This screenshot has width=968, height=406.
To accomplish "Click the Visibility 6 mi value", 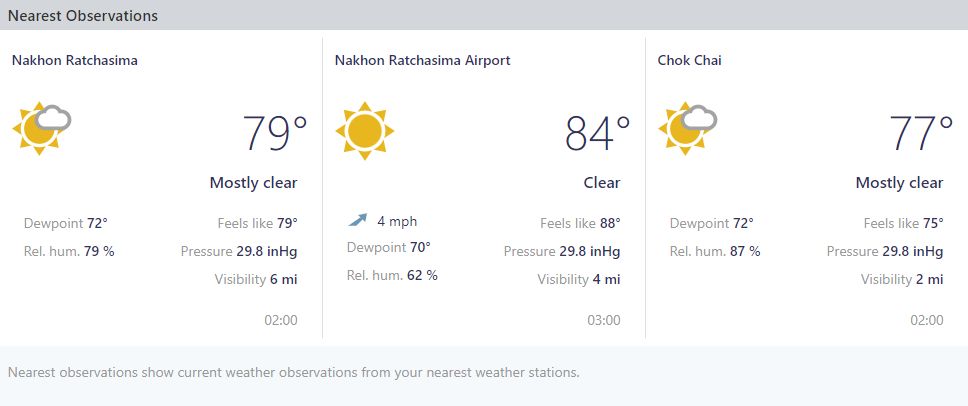I will [x=256, y=280].
